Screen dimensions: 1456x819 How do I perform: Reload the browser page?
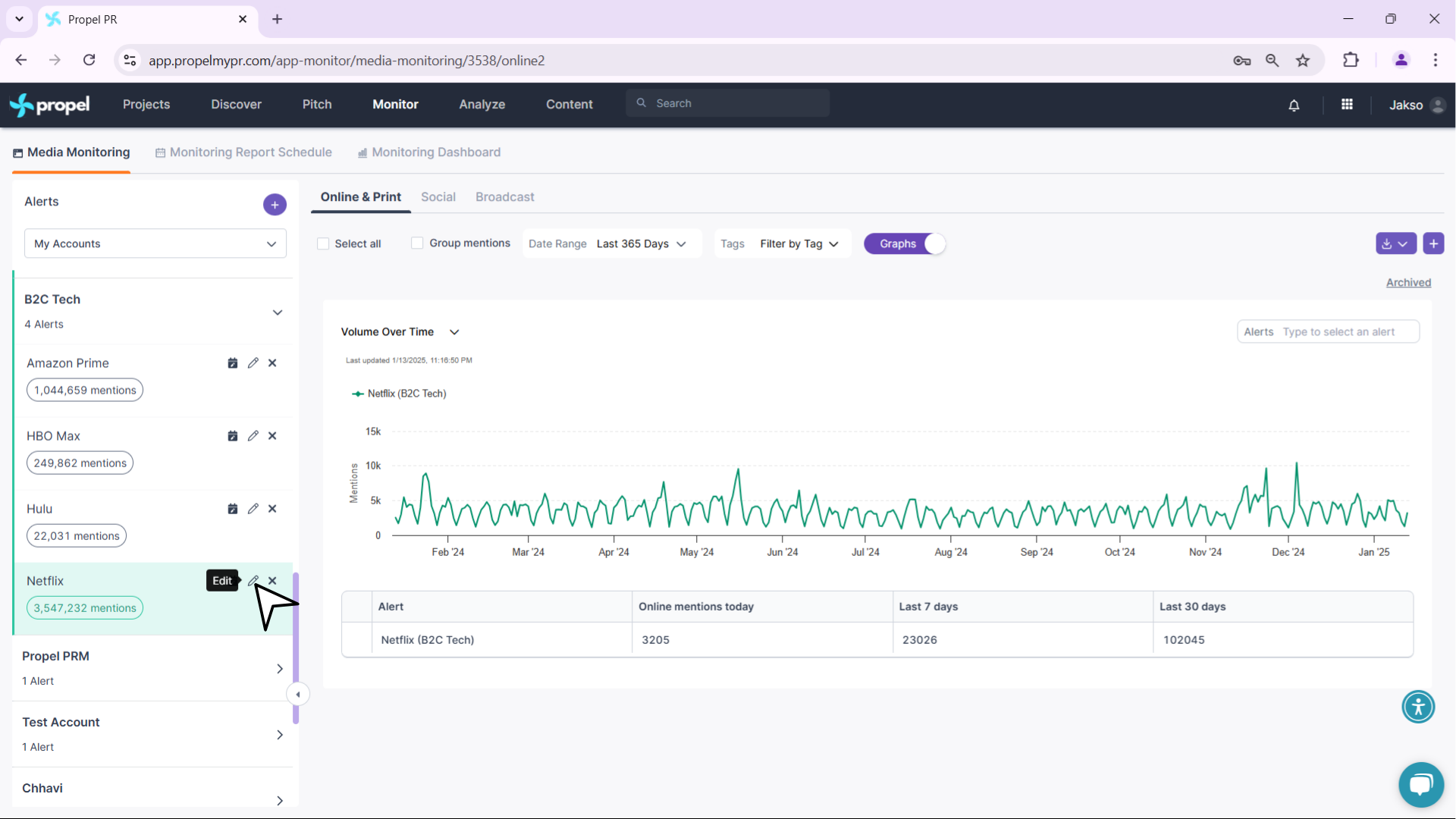(x=89, y=60)
